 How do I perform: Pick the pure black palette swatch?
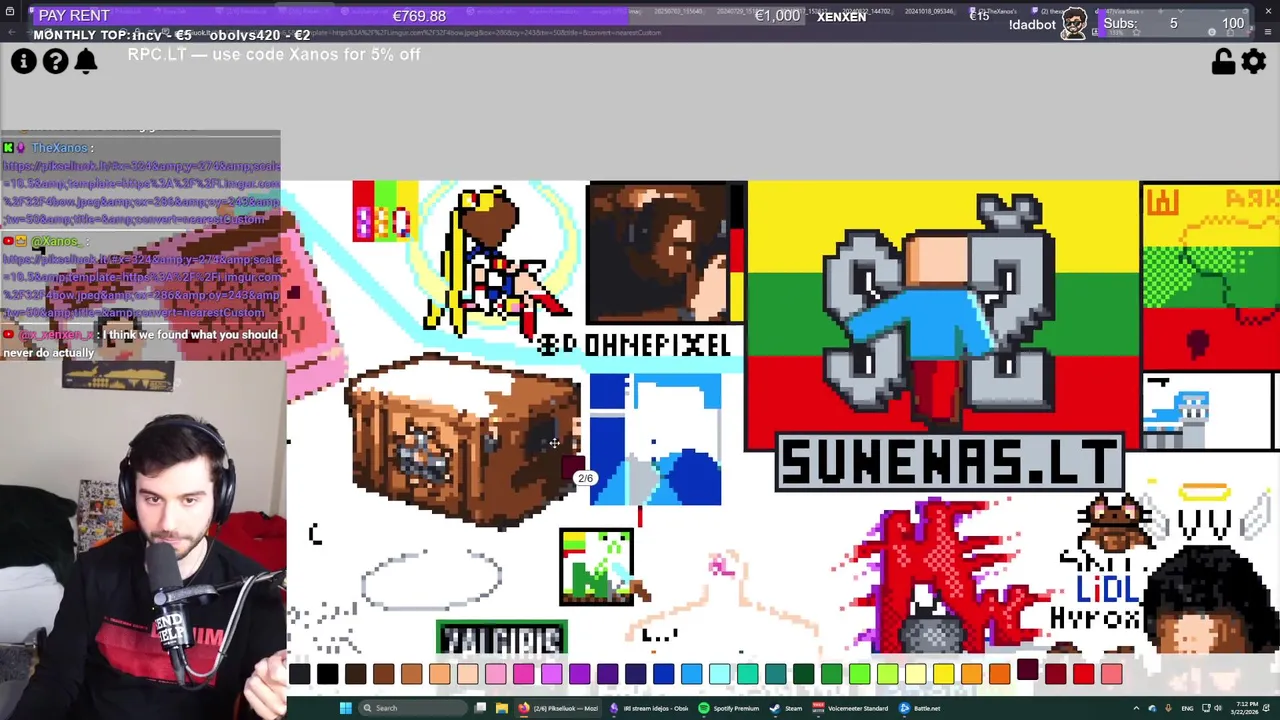(x=327, y=675)
